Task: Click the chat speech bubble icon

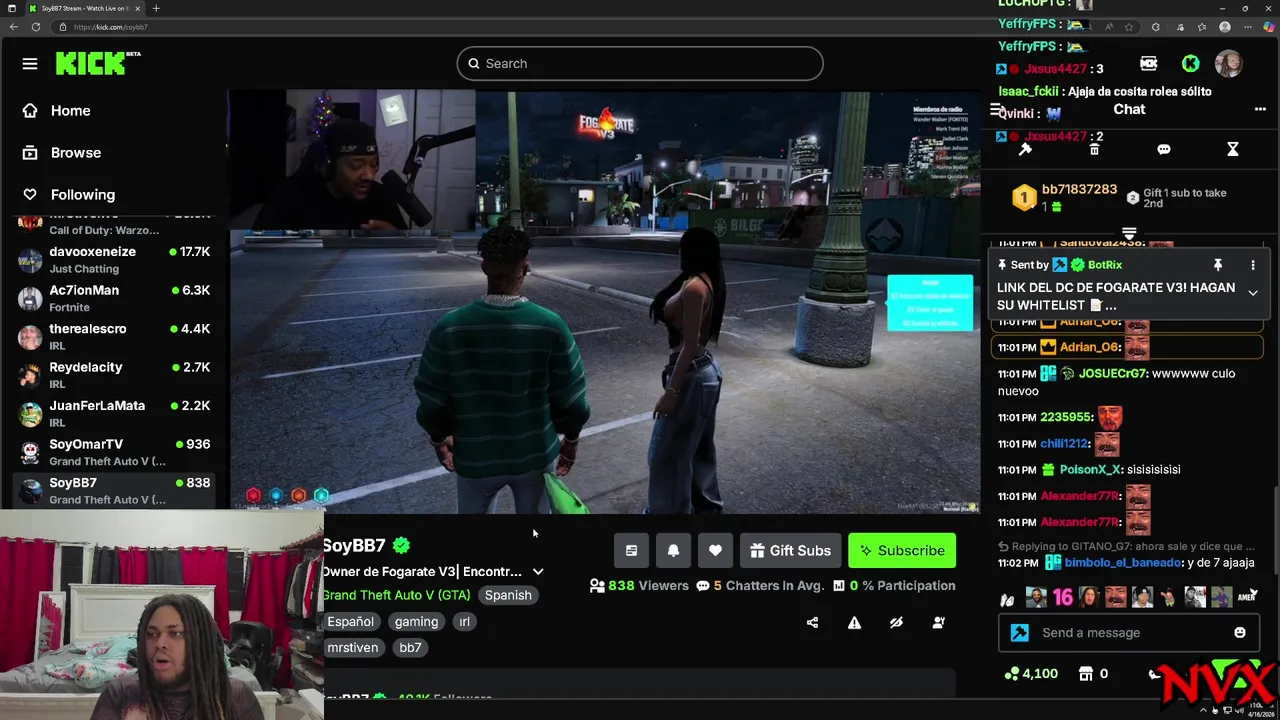Action: coord(1164,149)
